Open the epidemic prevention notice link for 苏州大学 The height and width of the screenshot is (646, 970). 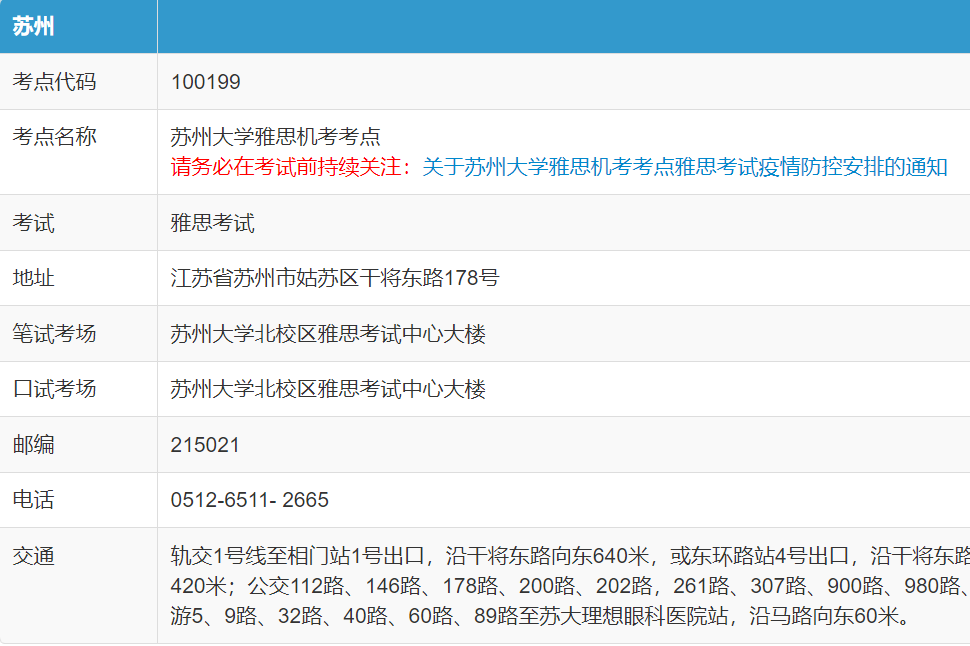pos(684,167)
